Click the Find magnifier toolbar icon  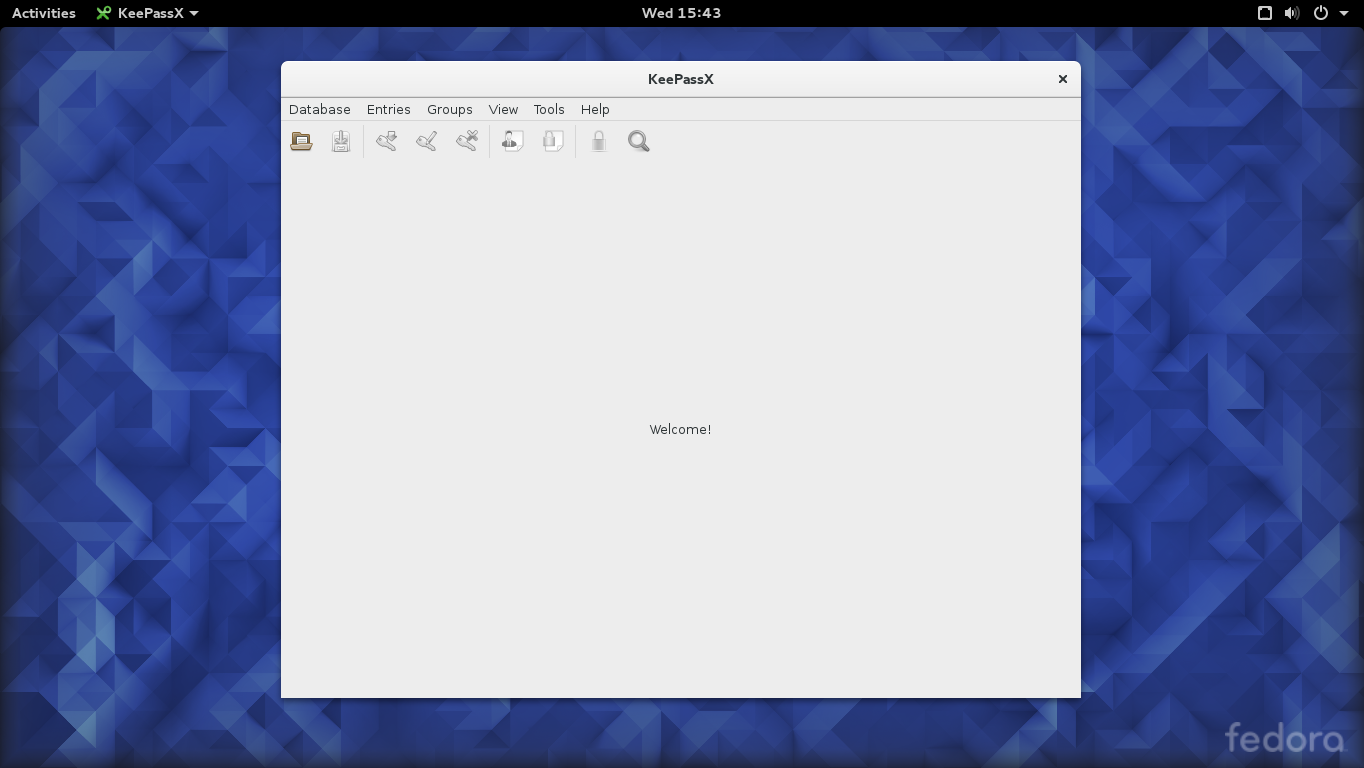point(639,141)
